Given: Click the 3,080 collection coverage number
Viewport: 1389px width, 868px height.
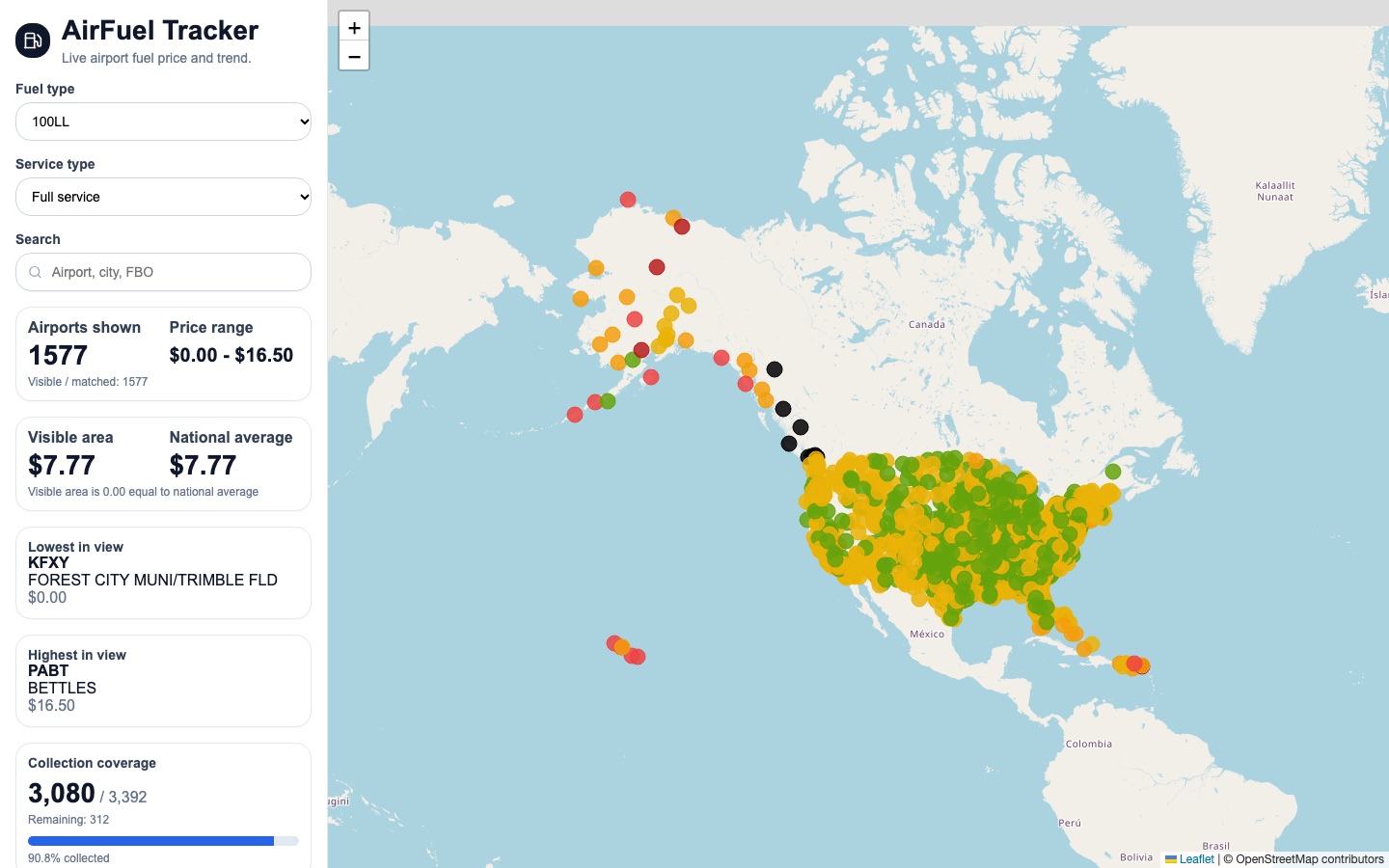Looking at the screenshot, I should click(62, 794).
